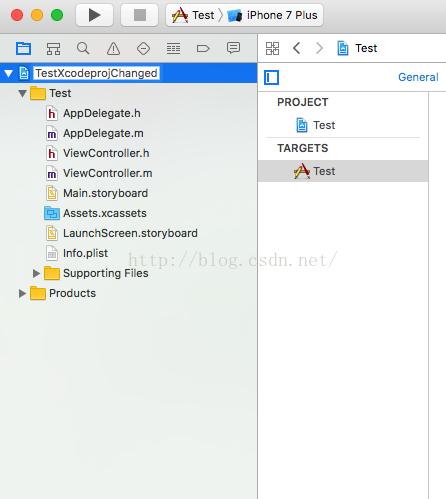Minimize the Xcode window
Screen dimensions: 446x499
pyautogui.click(x=37, y=15)
